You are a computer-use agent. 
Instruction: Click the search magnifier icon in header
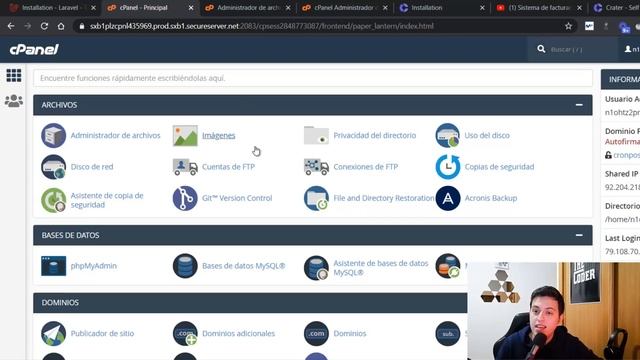click(x=541, y=49)
